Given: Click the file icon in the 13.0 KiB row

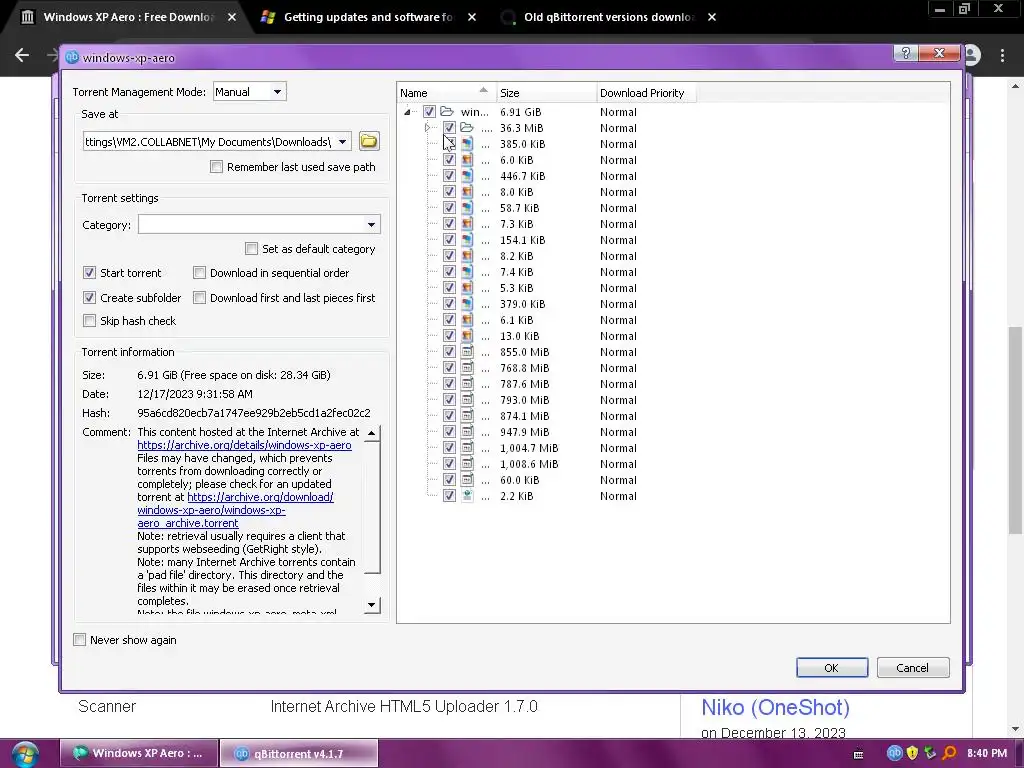Looking at the screenshot, I should click(467, 336).
